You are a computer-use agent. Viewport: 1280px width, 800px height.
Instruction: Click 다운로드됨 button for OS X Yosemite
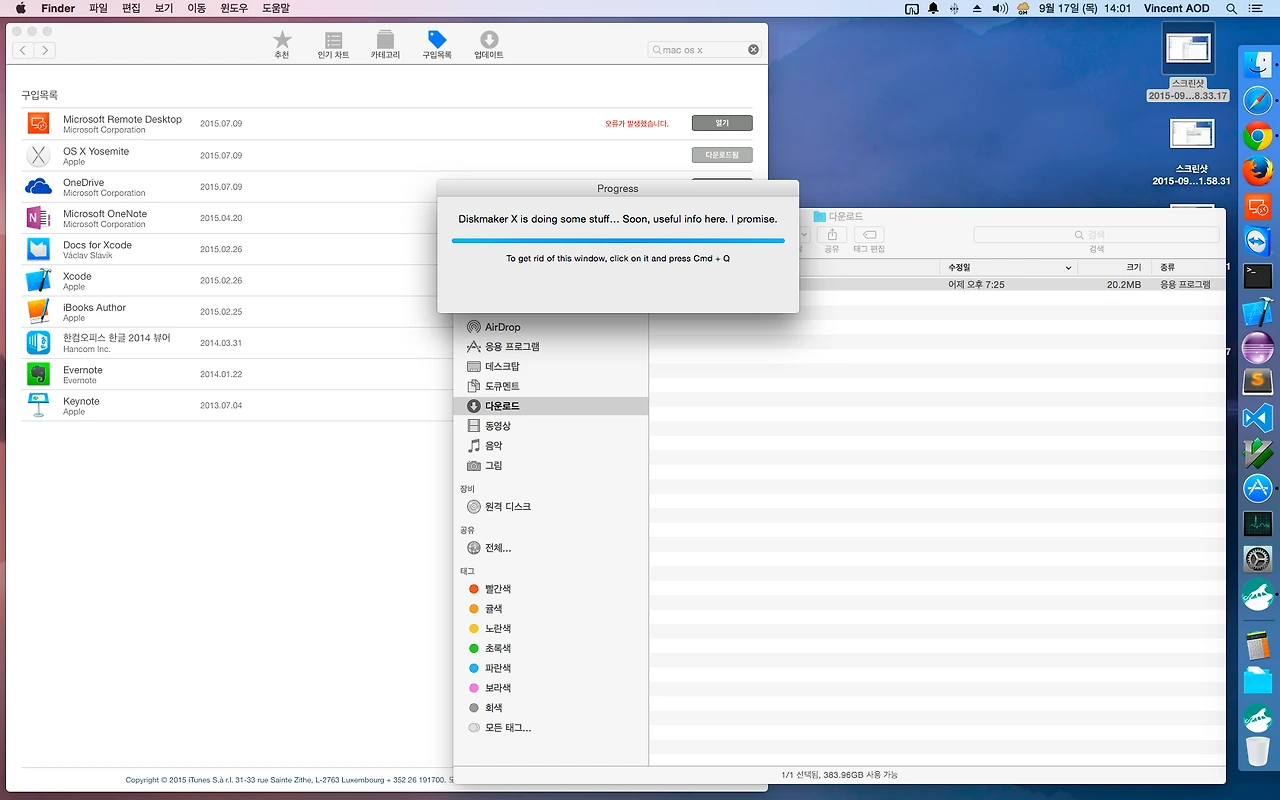click(722, 155)
